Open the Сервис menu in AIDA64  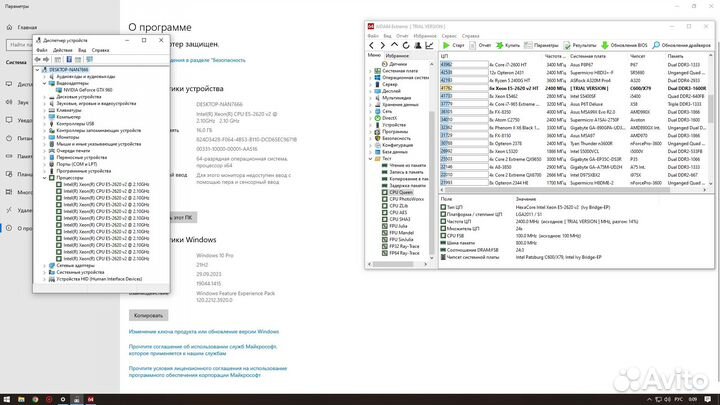pyautogui.click(x=449, y=36)
